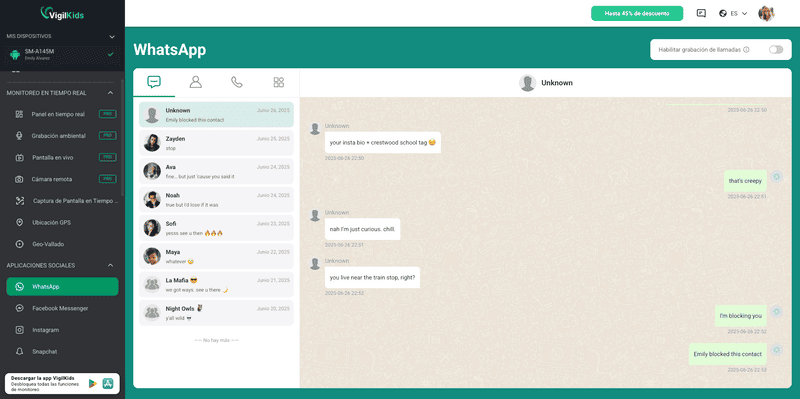Click the screen capture icon in sidebar
This screenshot has height=399, width=800.
coord(19,201)
